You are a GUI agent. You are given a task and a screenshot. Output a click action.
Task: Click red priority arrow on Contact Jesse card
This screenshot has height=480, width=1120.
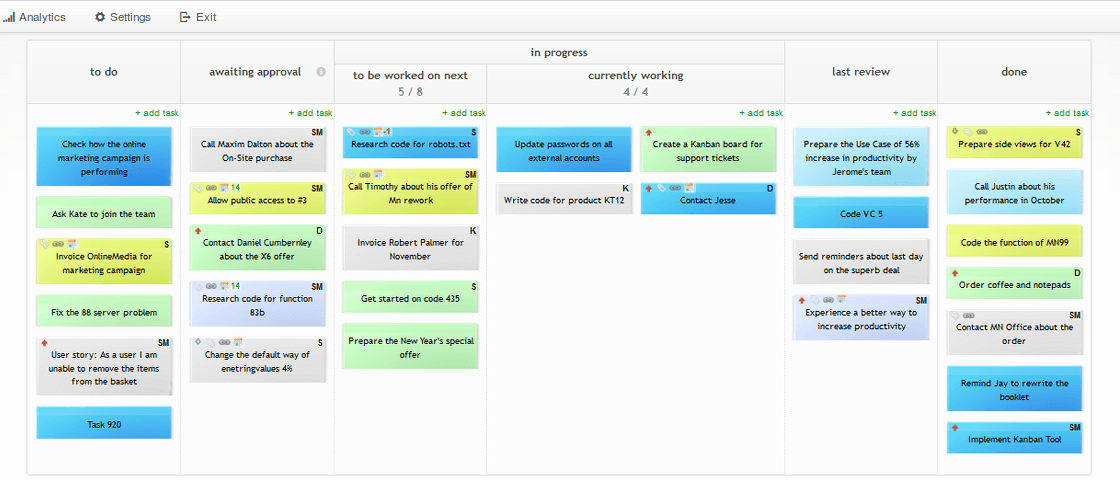point(649,189)
